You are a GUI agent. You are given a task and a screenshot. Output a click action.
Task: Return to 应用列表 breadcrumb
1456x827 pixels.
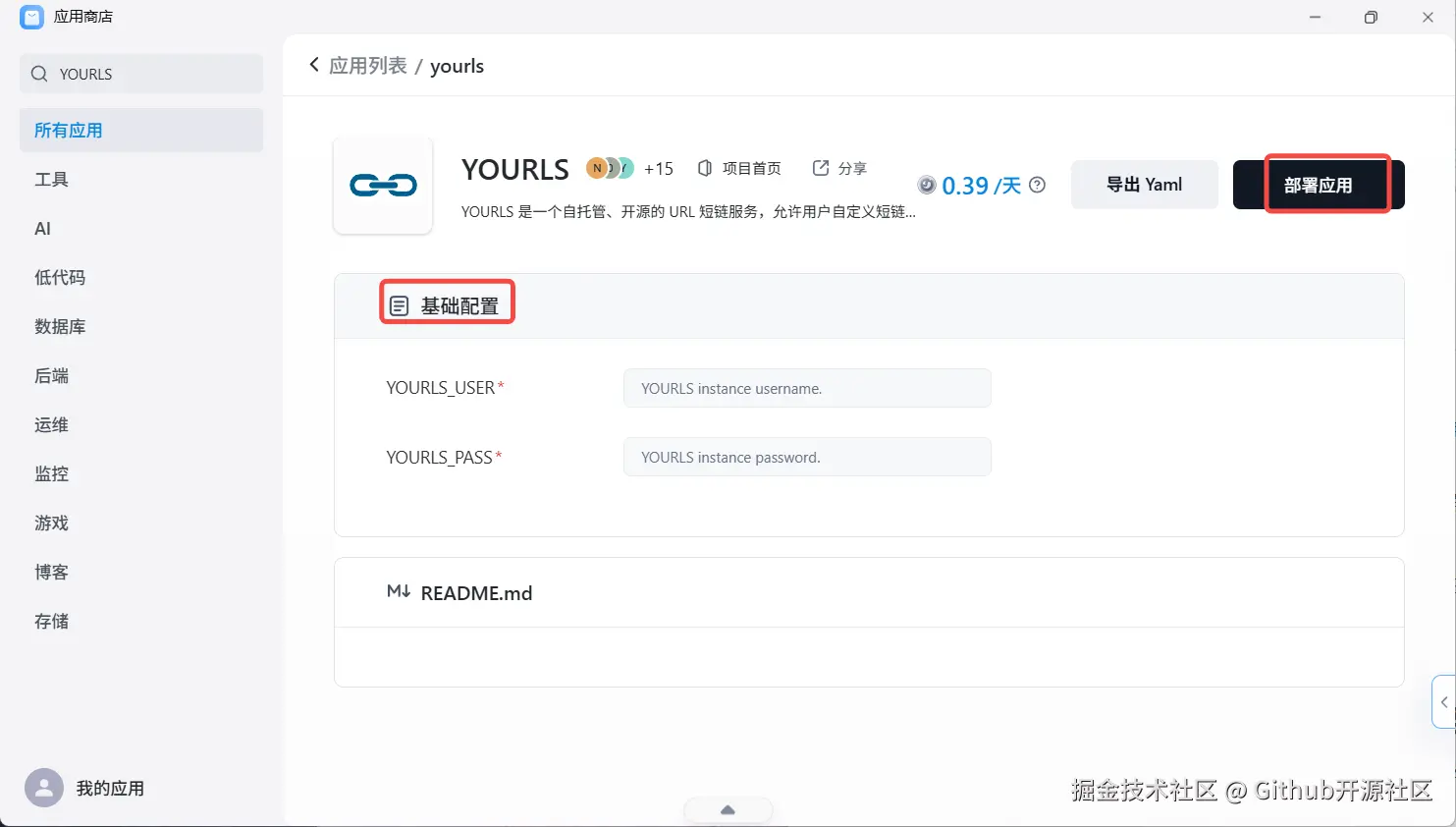click(368, 66)
